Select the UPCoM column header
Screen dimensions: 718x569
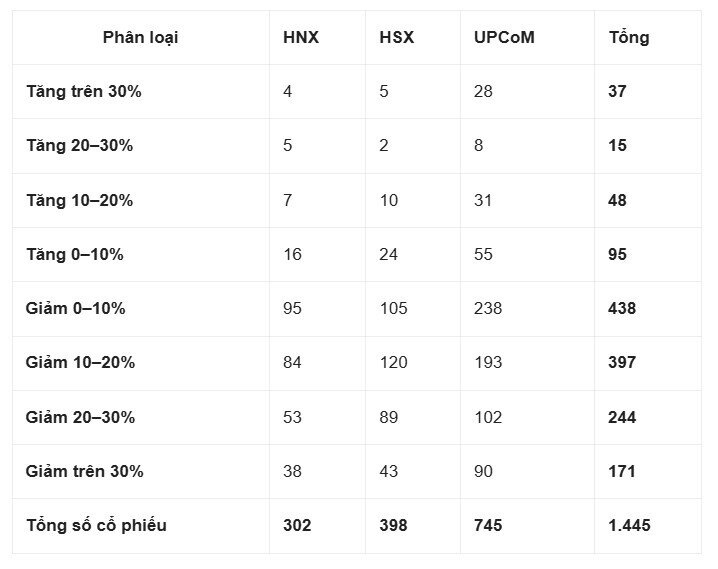(504, 38)
